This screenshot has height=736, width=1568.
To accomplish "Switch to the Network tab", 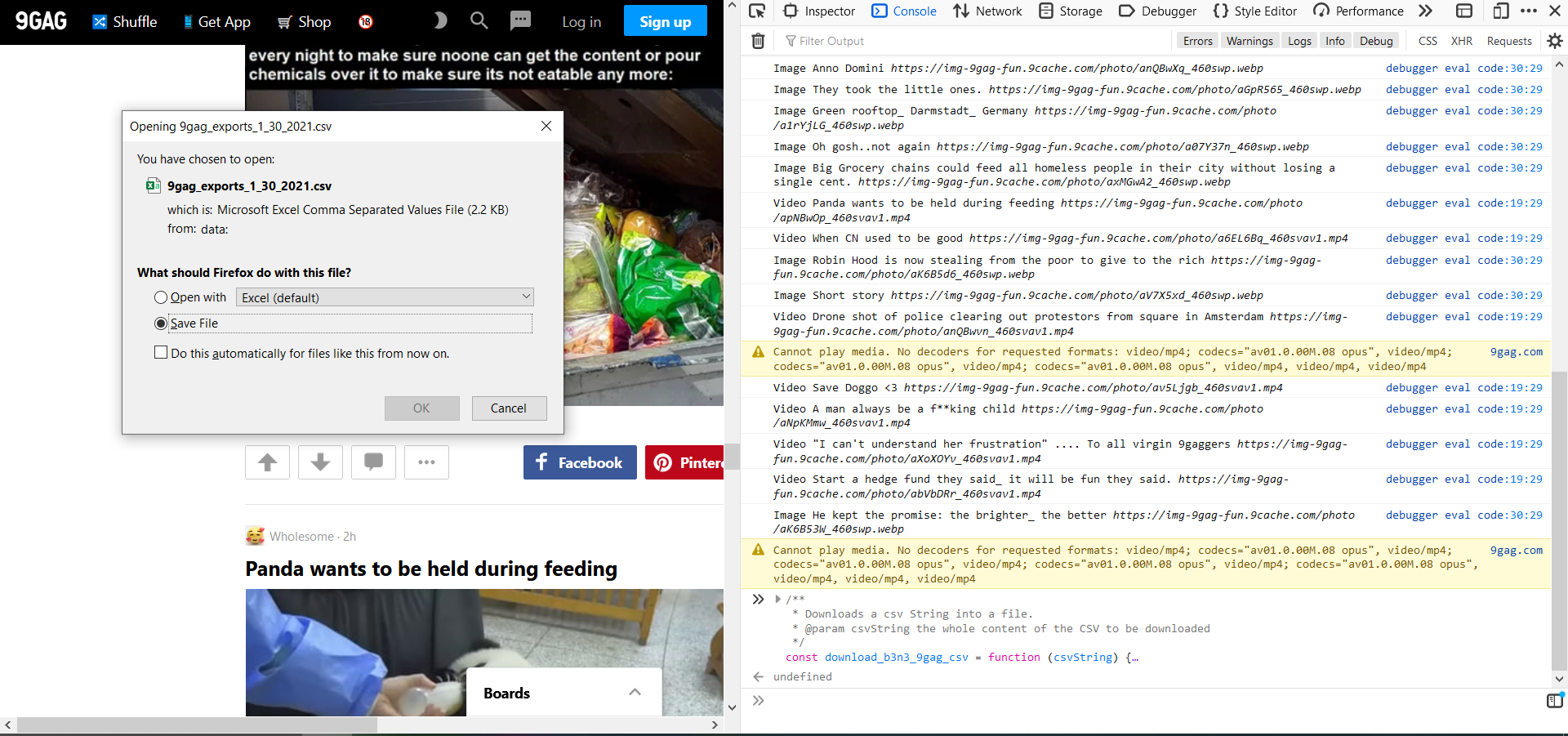I will pos(987,11).
